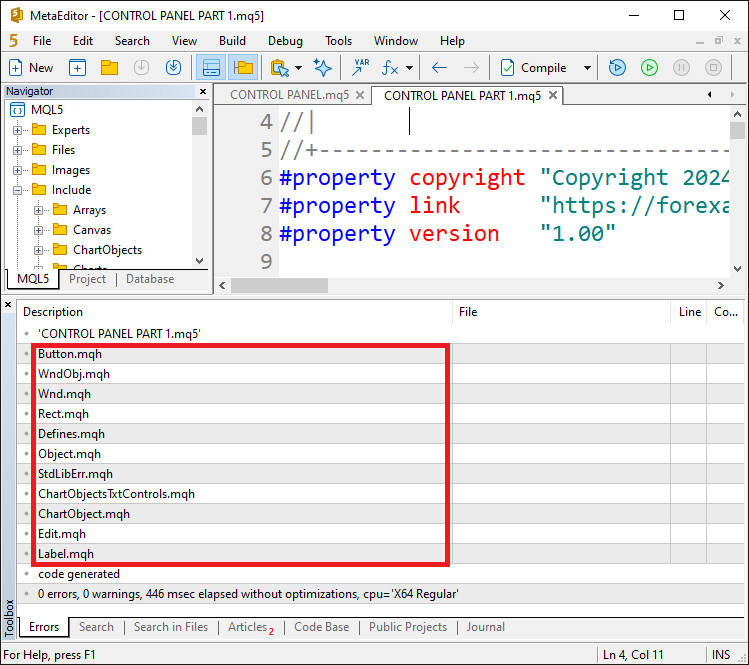Screen dimensions: 749x665
Task: Click the VAR insert variable icon
Action: coord(361,68)
